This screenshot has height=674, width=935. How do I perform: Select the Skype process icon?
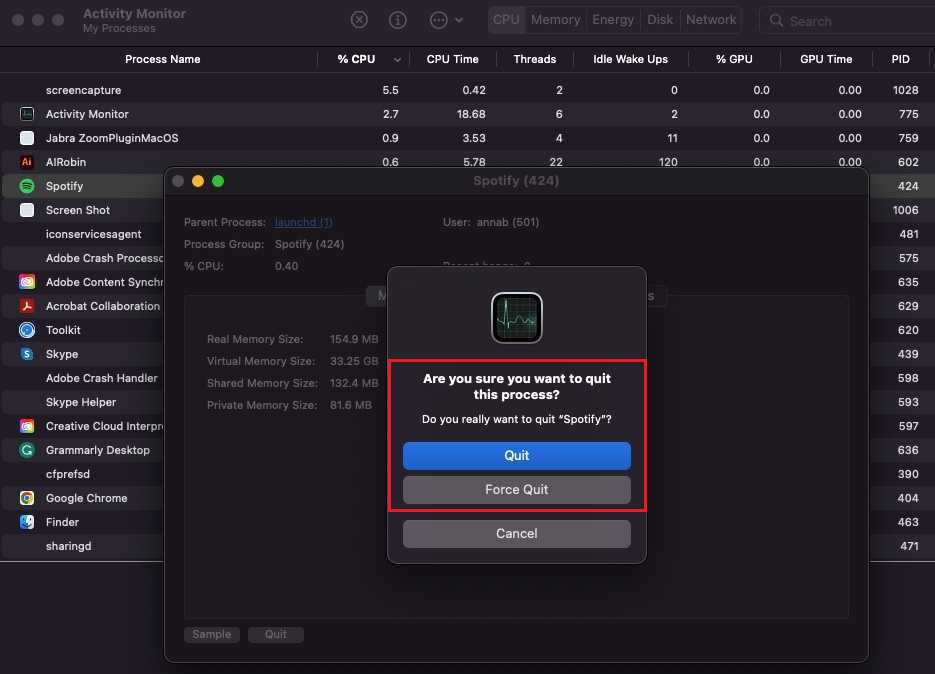point(27,354)
